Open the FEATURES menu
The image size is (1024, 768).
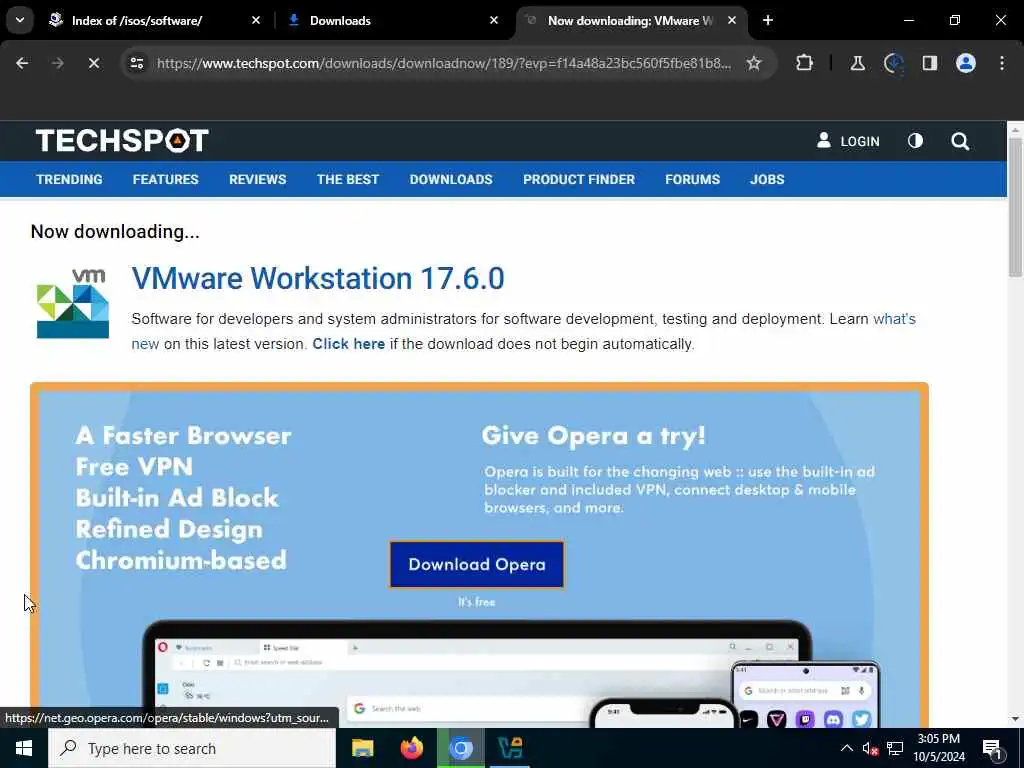tap(165, 180)
